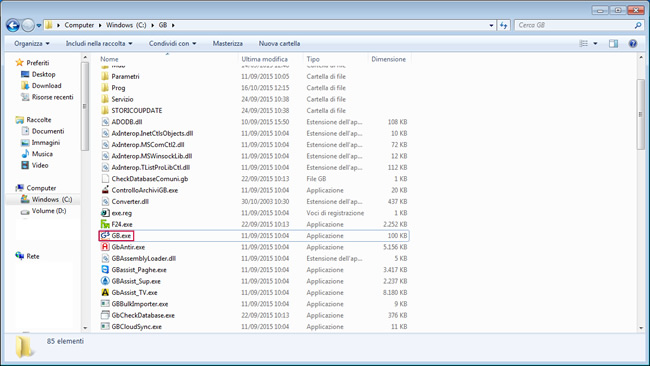This screenshot has width=650, height=366.
Task: Select the GBCloudSync.exe icon
Action: tap(105, 327)
